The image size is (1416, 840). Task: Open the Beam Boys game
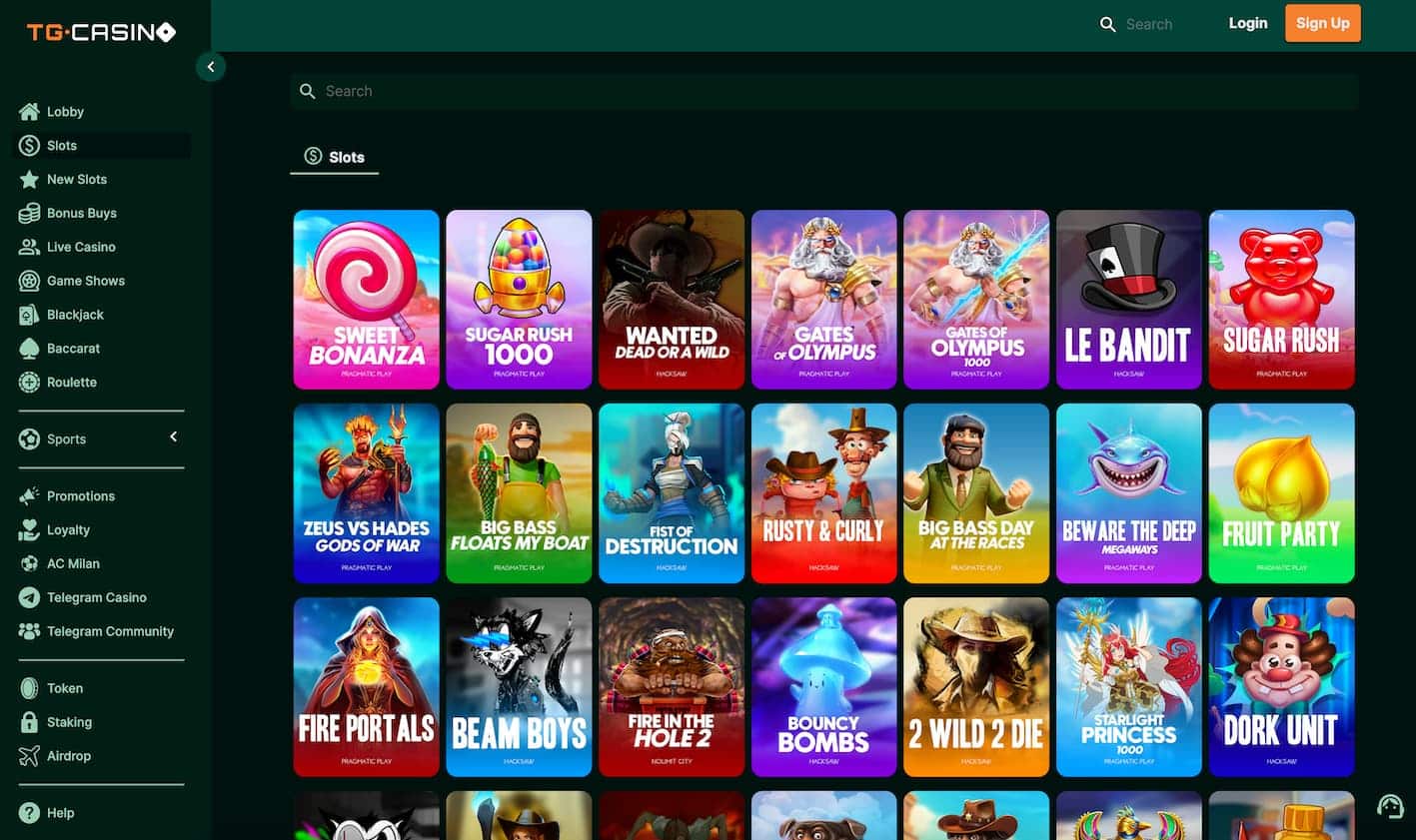519,687
